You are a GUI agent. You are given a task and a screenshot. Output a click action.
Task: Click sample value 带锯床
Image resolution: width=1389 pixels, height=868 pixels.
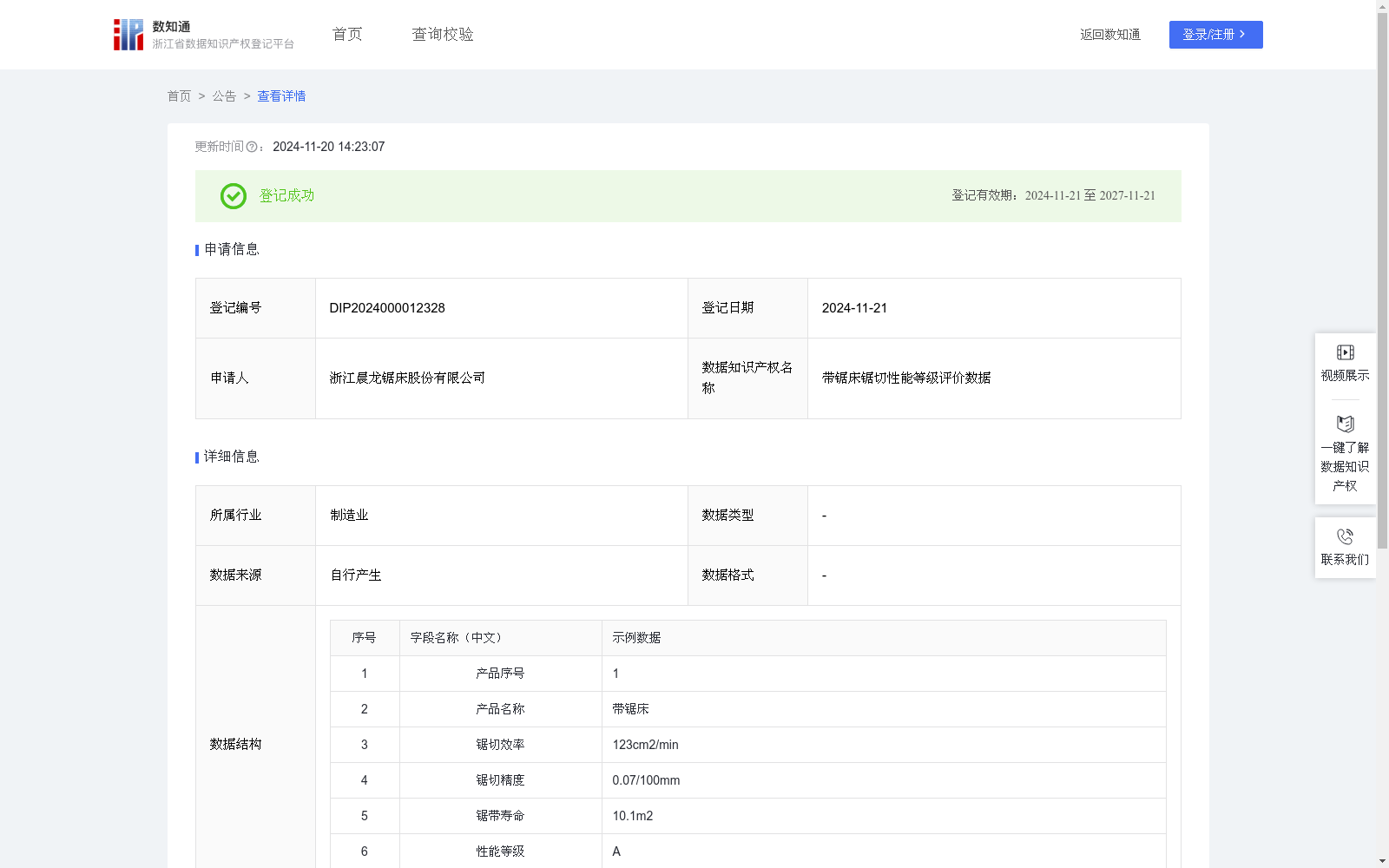630,709
